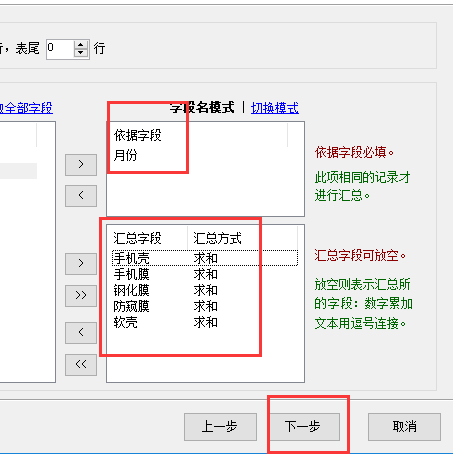
Task: Click the 上一步 button
Action: point(220,427)
